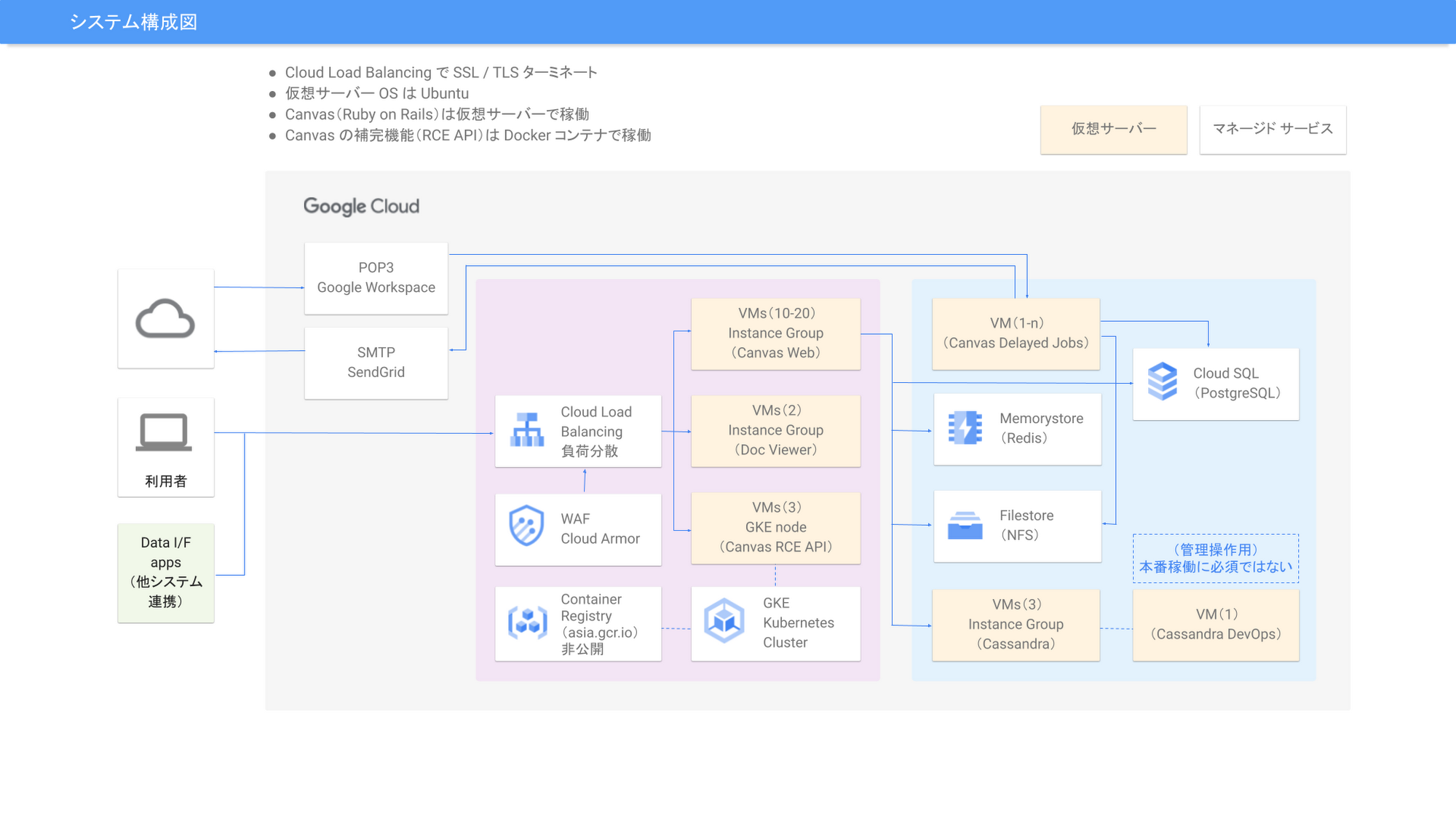Click the Container Registry asia.gcr.io label

click(600, 624)
